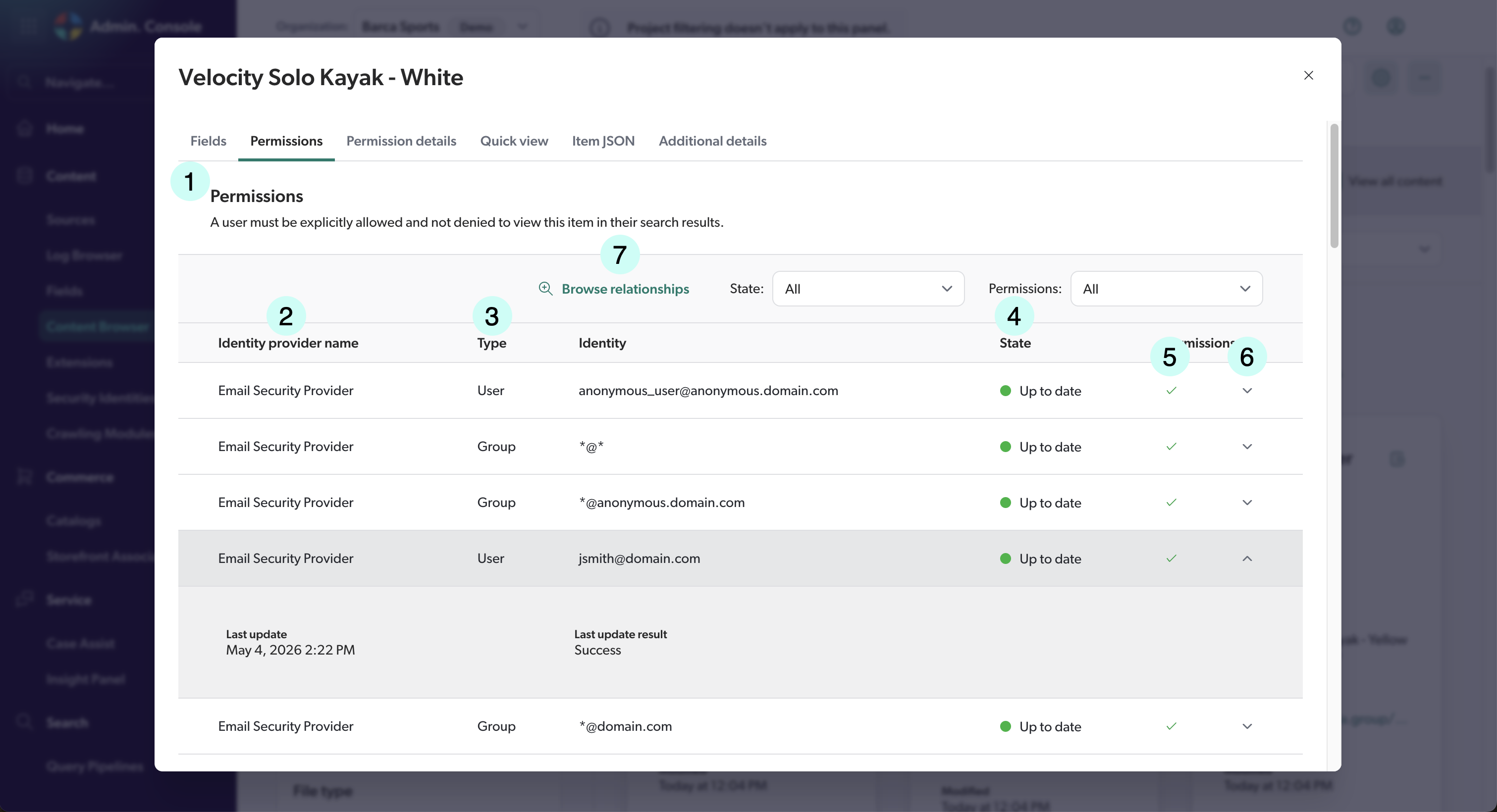1497x812 pixels.
Task: Click Case Assist in background sidebar
Action: pos(80,643)
